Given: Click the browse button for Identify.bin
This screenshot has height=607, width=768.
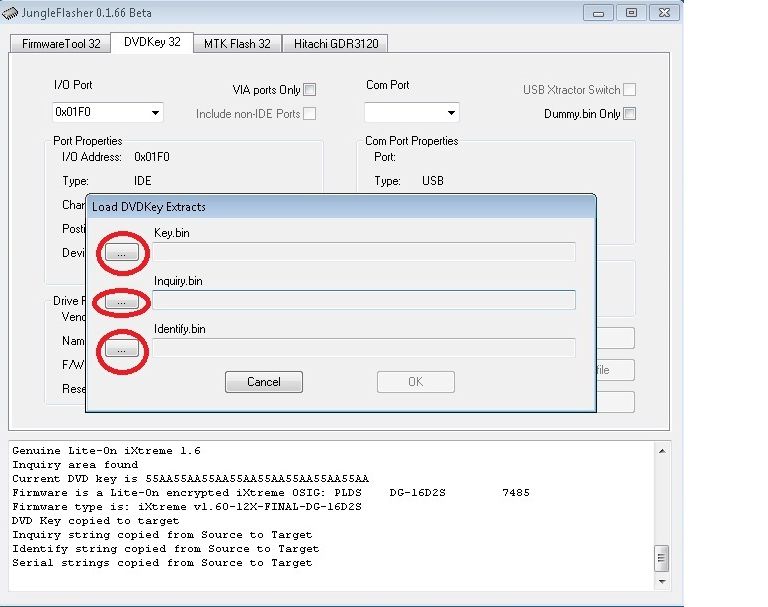Looking at the screenshot, I should [x=121, y=349].
